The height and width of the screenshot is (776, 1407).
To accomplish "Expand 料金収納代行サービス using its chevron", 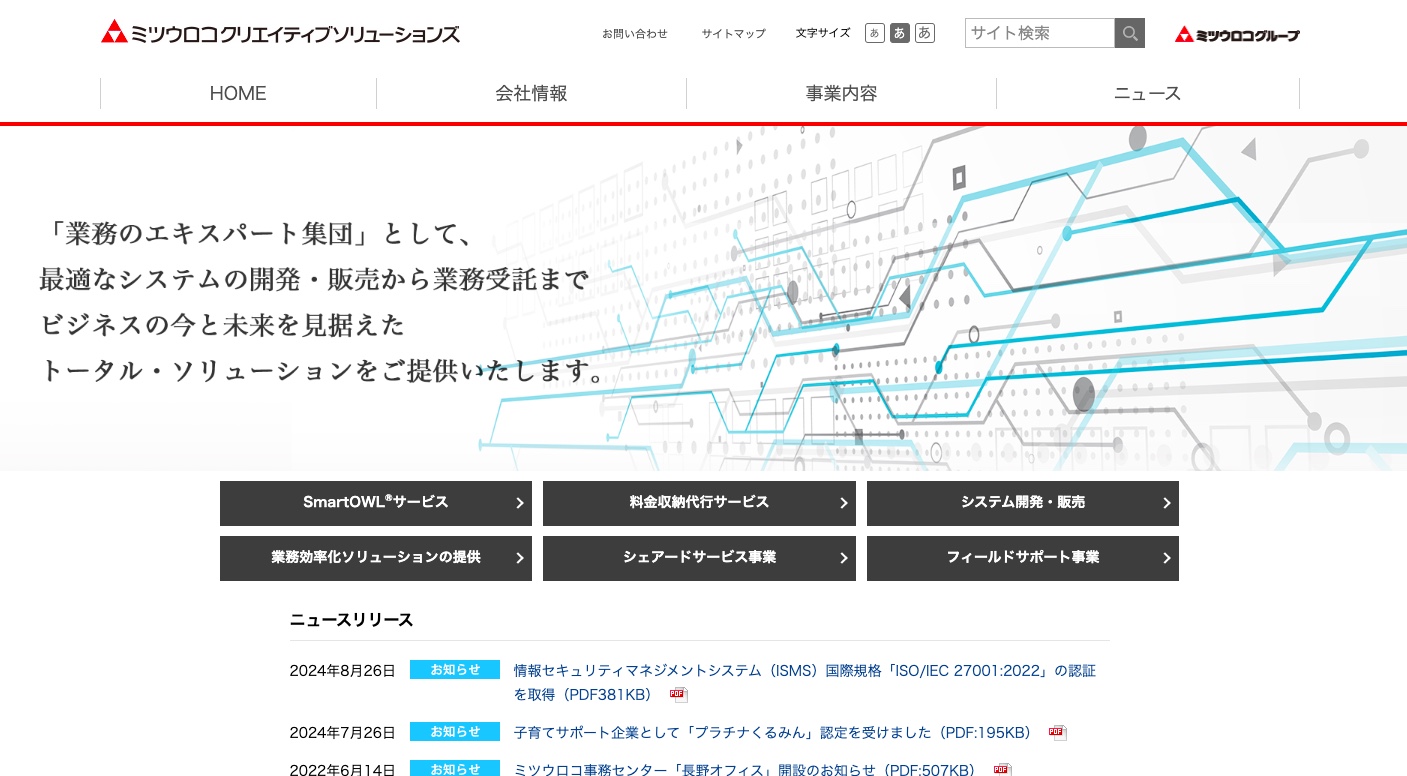I will coord(843,503).
